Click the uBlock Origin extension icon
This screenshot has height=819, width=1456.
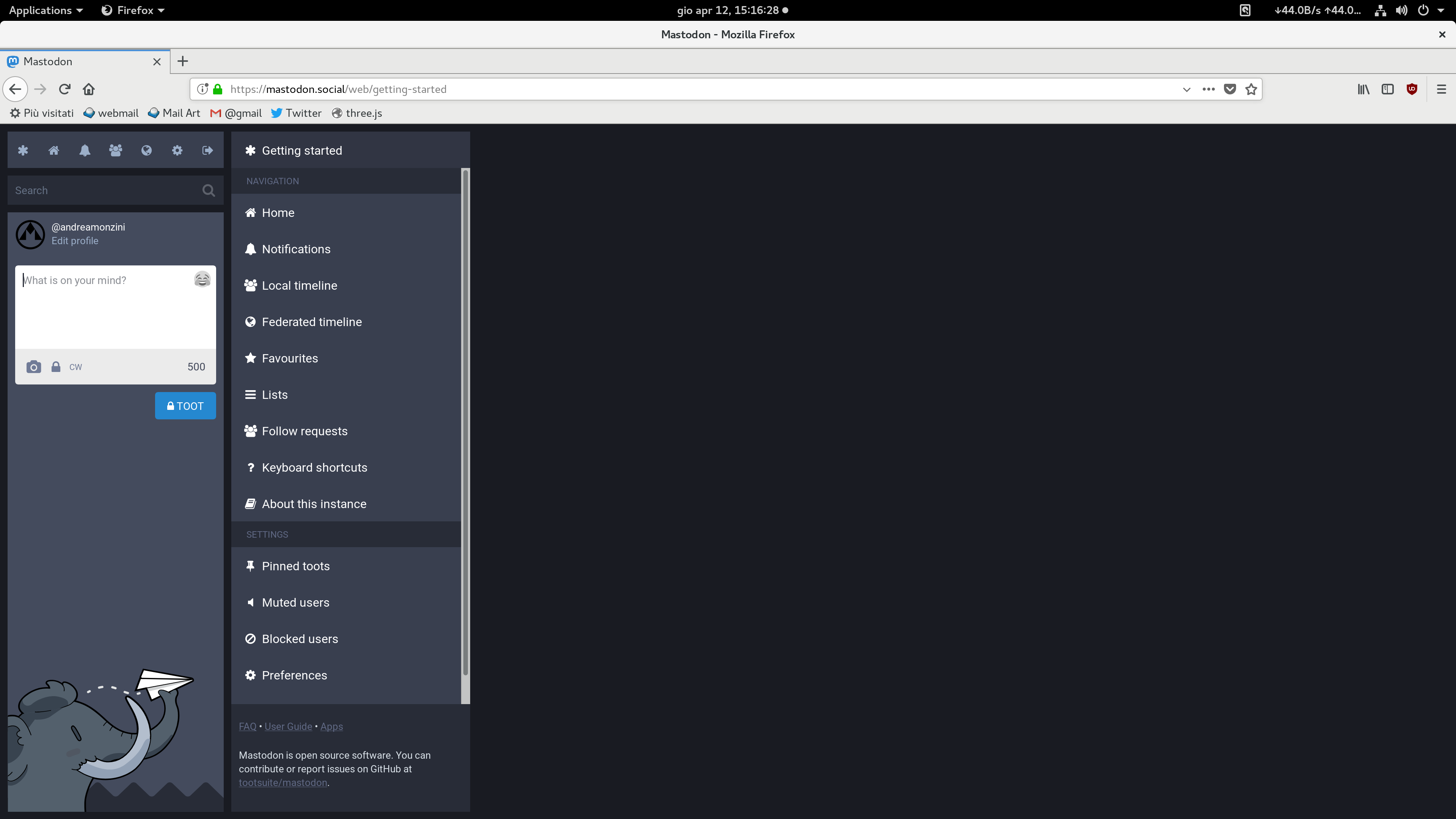point(1411,89)
